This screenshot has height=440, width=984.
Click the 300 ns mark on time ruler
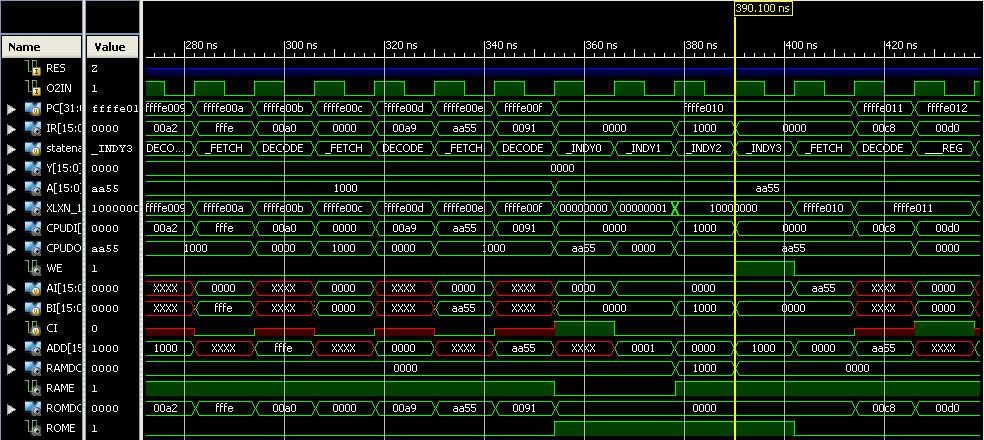(301, 45)
